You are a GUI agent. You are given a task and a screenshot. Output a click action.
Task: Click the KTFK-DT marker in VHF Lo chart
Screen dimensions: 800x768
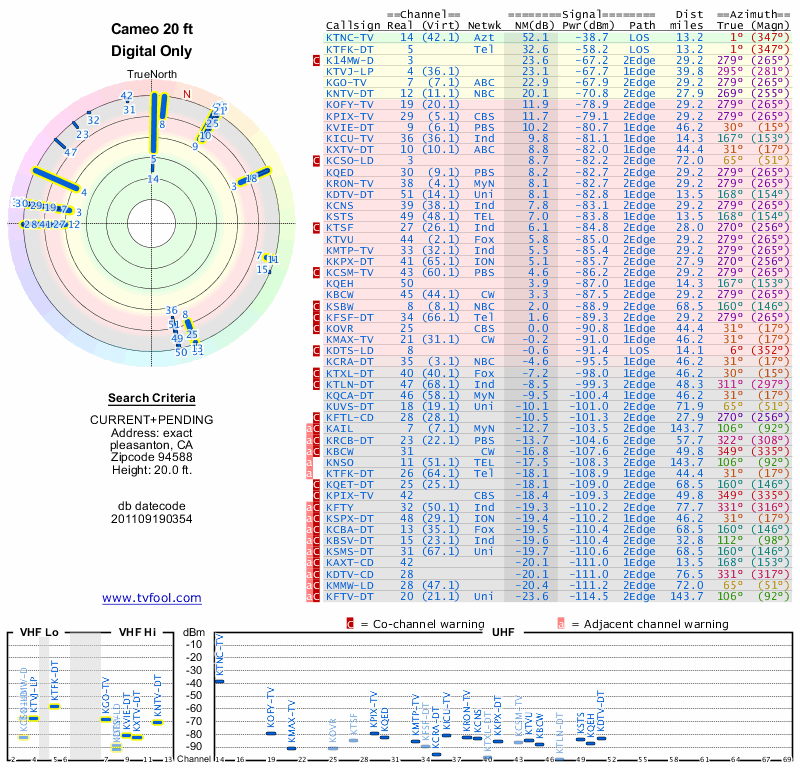pos(55,706)
